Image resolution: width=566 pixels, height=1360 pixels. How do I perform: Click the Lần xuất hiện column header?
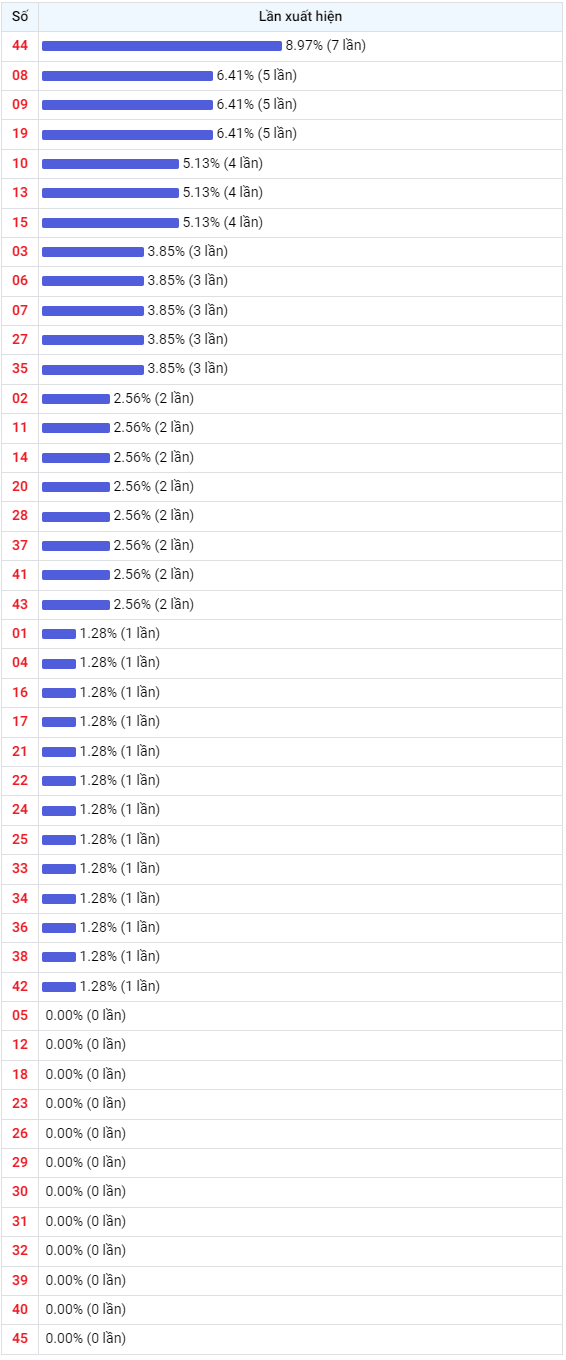(300, 17)
